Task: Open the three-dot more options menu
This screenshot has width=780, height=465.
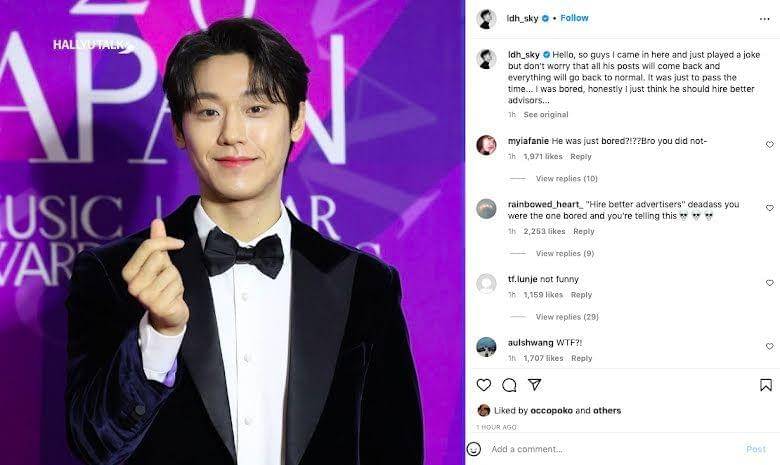Action: point(765,19)
